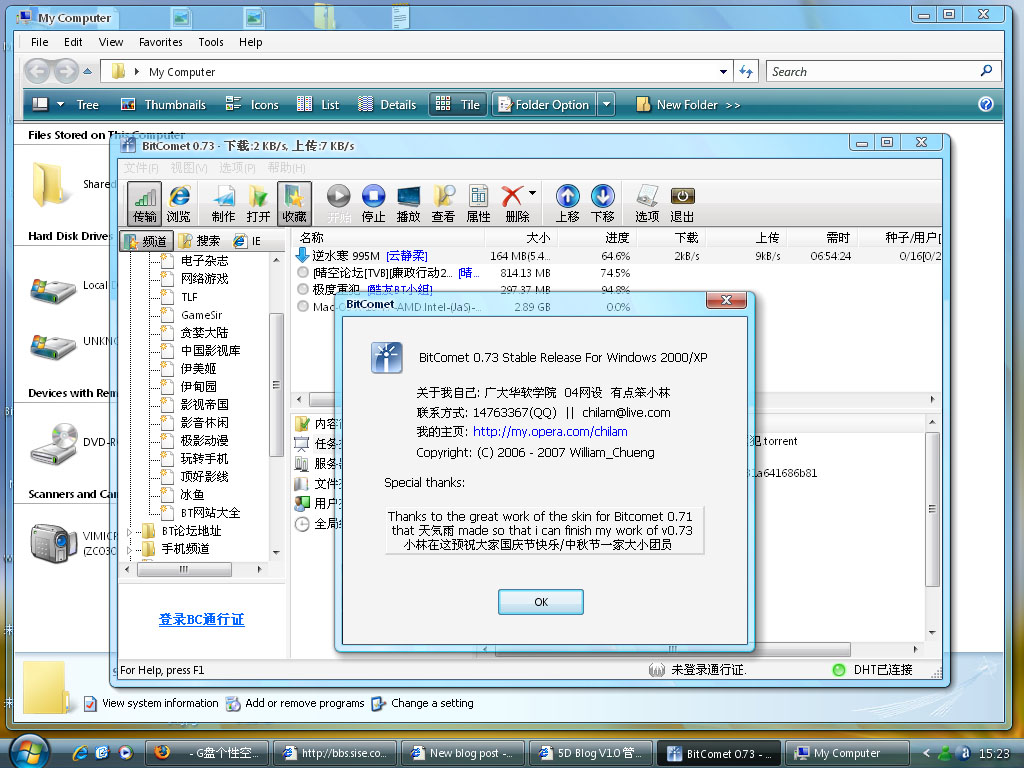This screenshot has height=768, width=1024.
Task: Toggle the 收藏 (Favorites) panel button
Action: click(x=294, y=203)
